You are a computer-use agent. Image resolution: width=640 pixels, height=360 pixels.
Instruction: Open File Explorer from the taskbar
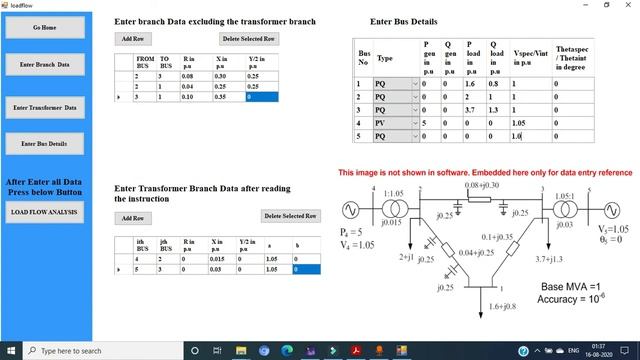(x=241, y=351)
